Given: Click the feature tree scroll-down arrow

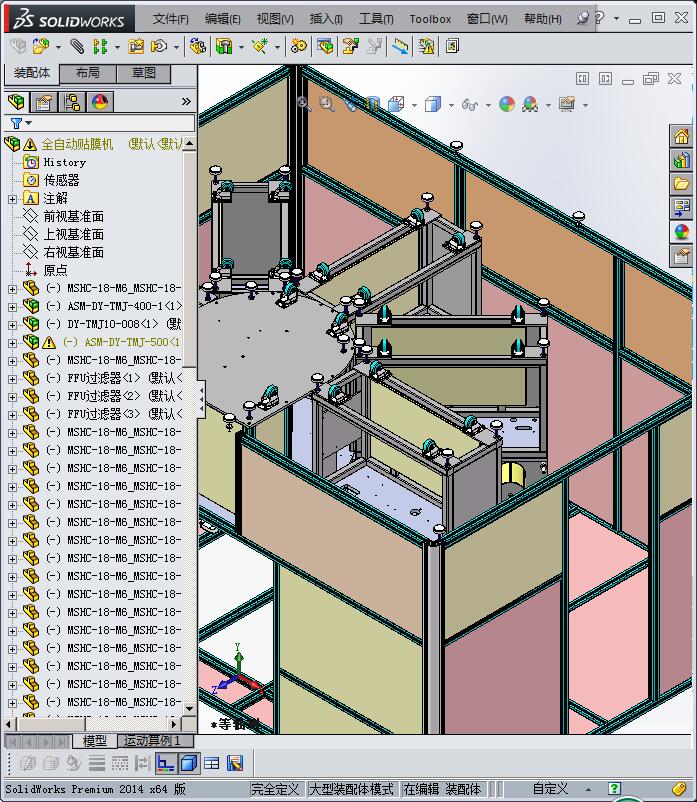Looking at the screenshot, I should coord(190,708).
